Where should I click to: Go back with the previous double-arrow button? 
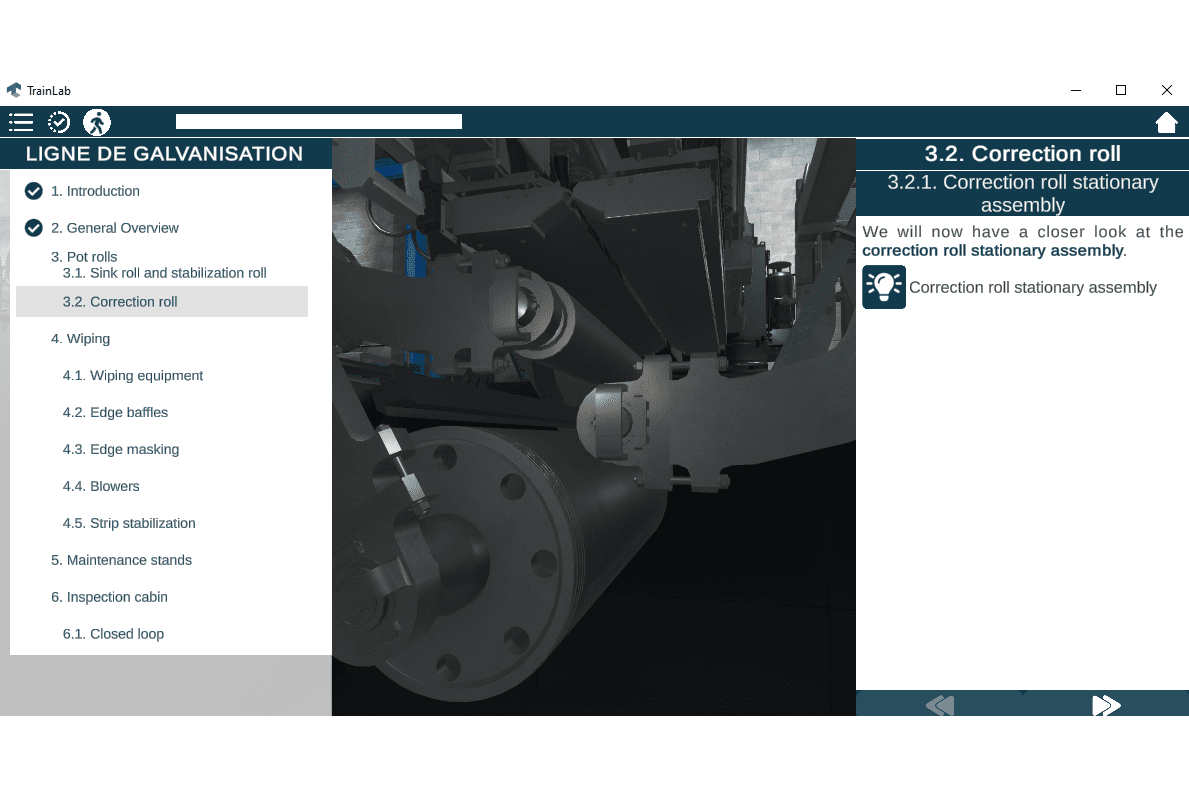[939, 705]
